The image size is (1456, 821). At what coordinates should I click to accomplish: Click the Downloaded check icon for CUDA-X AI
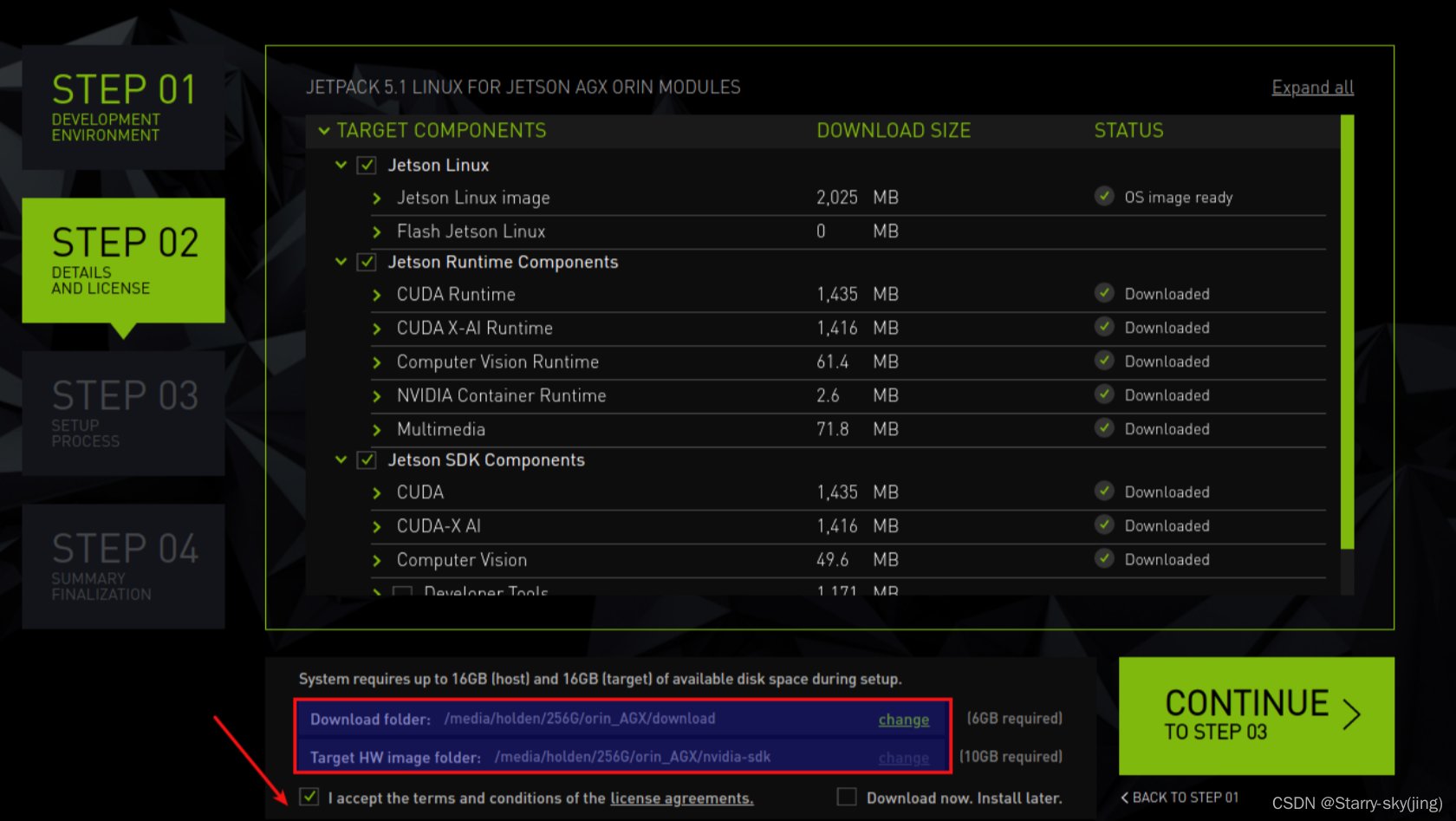click(1104, 525)
